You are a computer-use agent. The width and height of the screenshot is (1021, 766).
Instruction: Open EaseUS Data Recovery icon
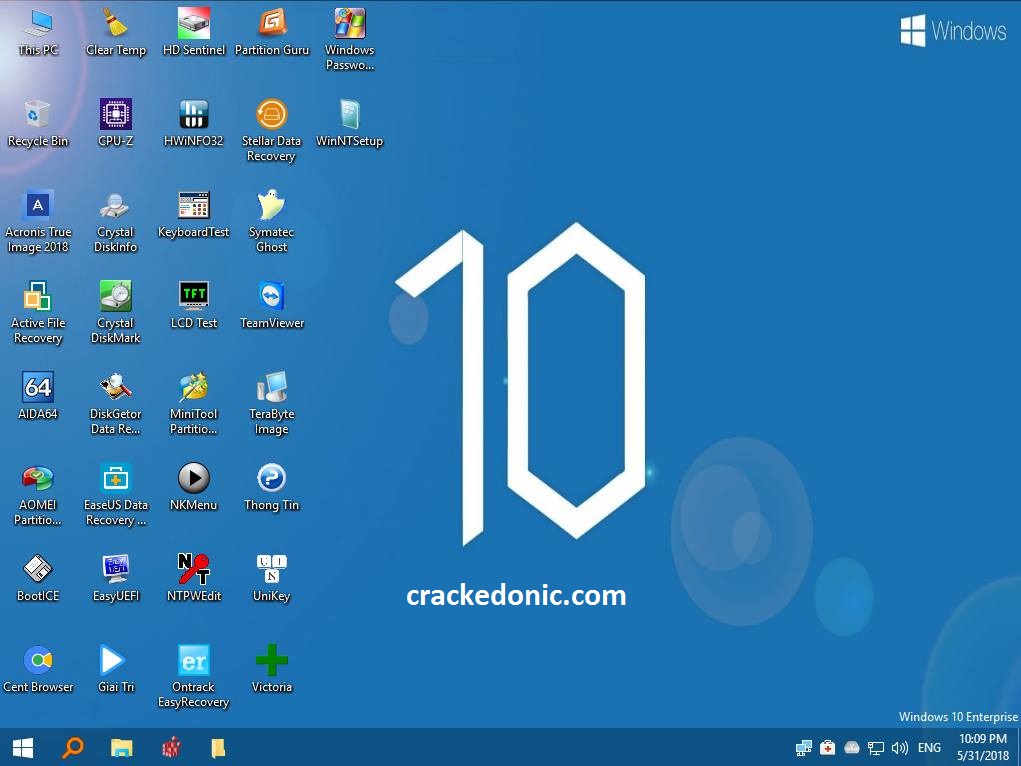tap(116, 495)
